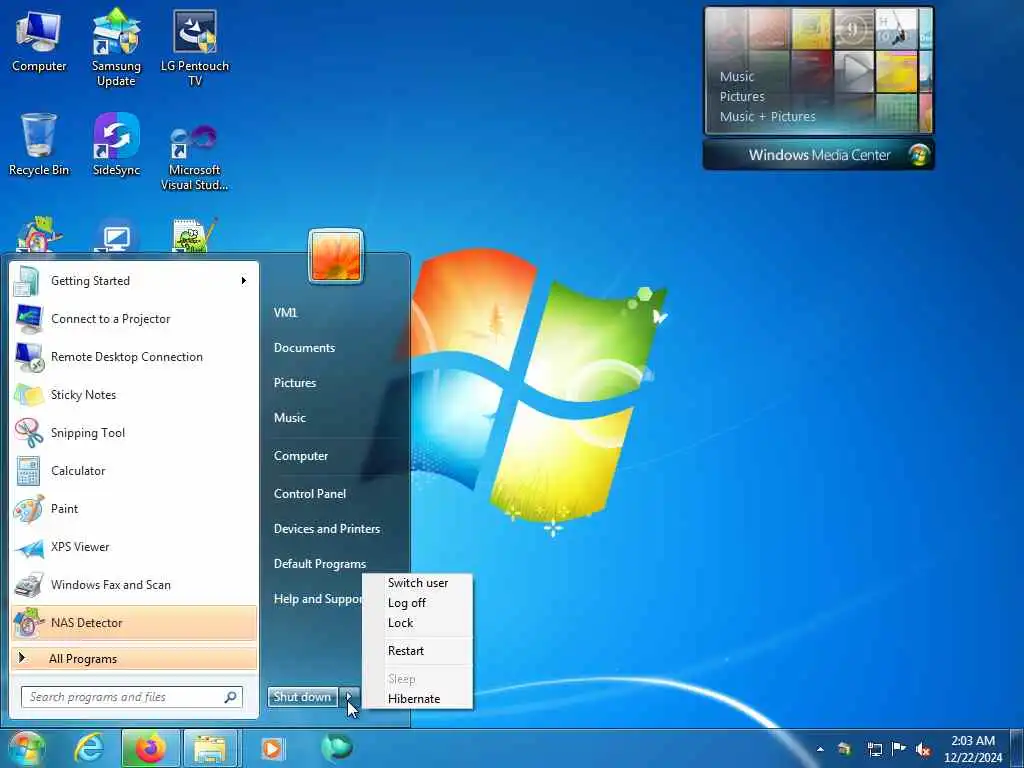Open Pictures from Start menu right pane
This screenshot has width=1024, height=768.
pyautogui.click(x=295, y=383)
